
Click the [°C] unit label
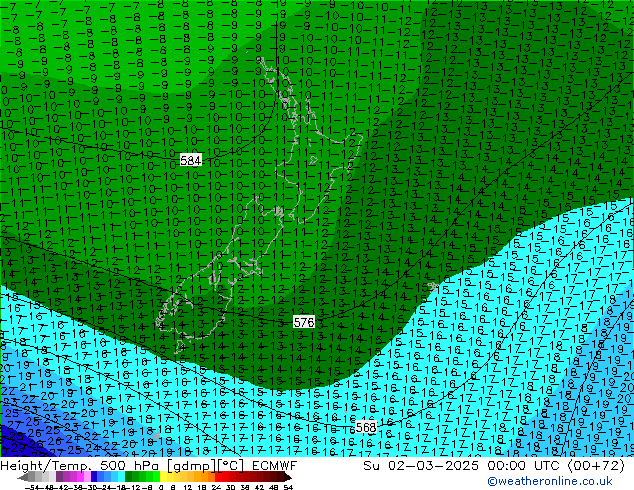pyautogui.click(x=232, y=466)
